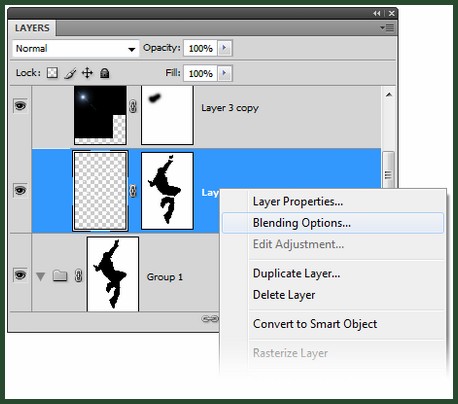The image size is (458, 404).
Task: Hide Group 1 visibility eye
Action: click(20, 275)
